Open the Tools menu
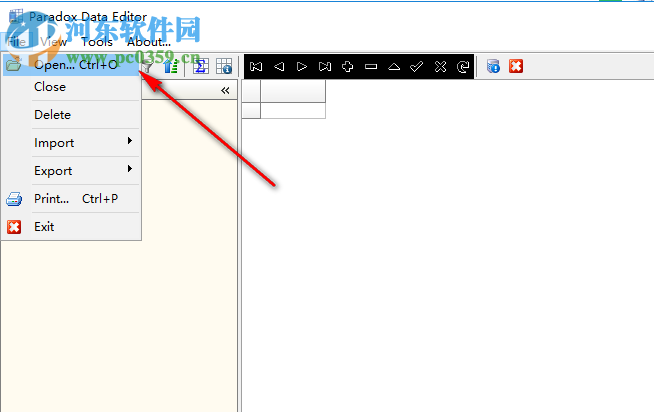 (x=97, y=42)
